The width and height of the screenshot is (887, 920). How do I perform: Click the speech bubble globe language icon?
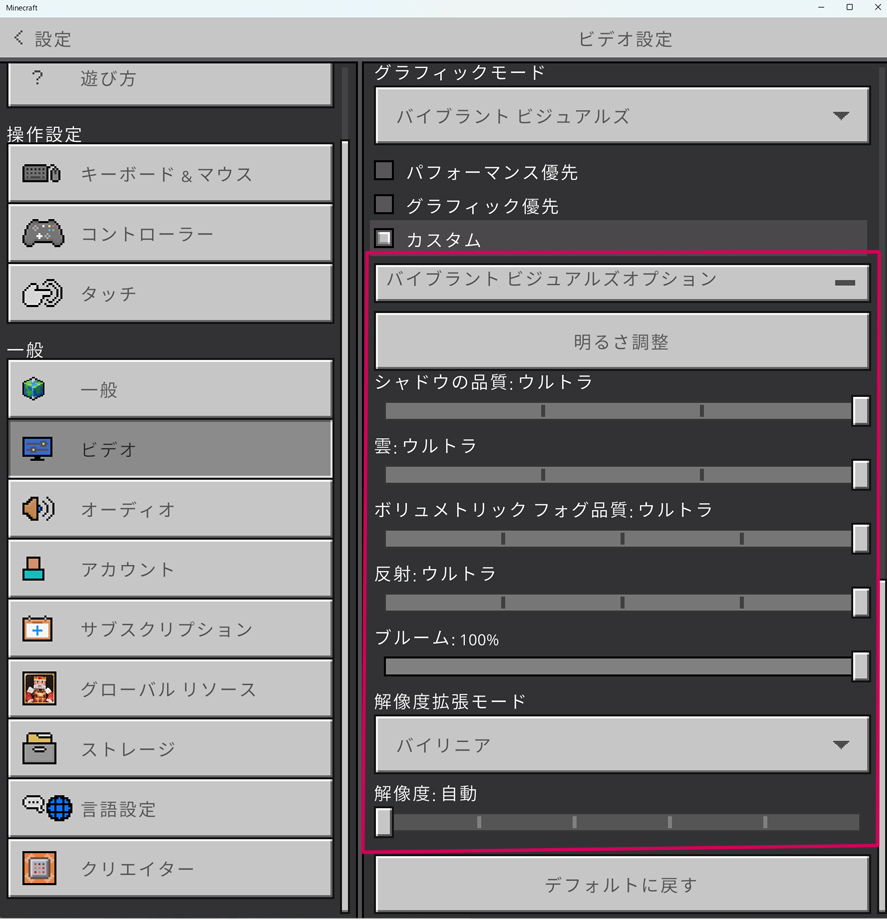pos(48,808)
